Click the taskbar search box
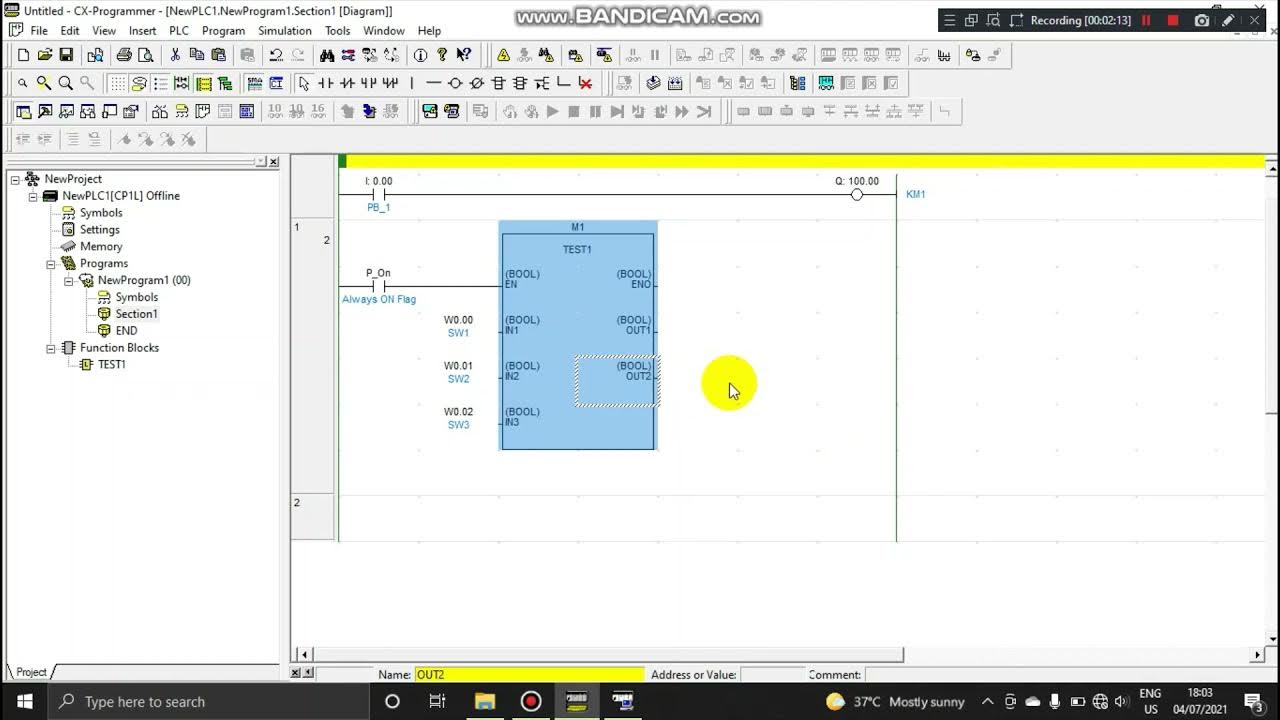The height and width of the screenshot is (720, 1280). pyautogui.click(x=208, y=701)
